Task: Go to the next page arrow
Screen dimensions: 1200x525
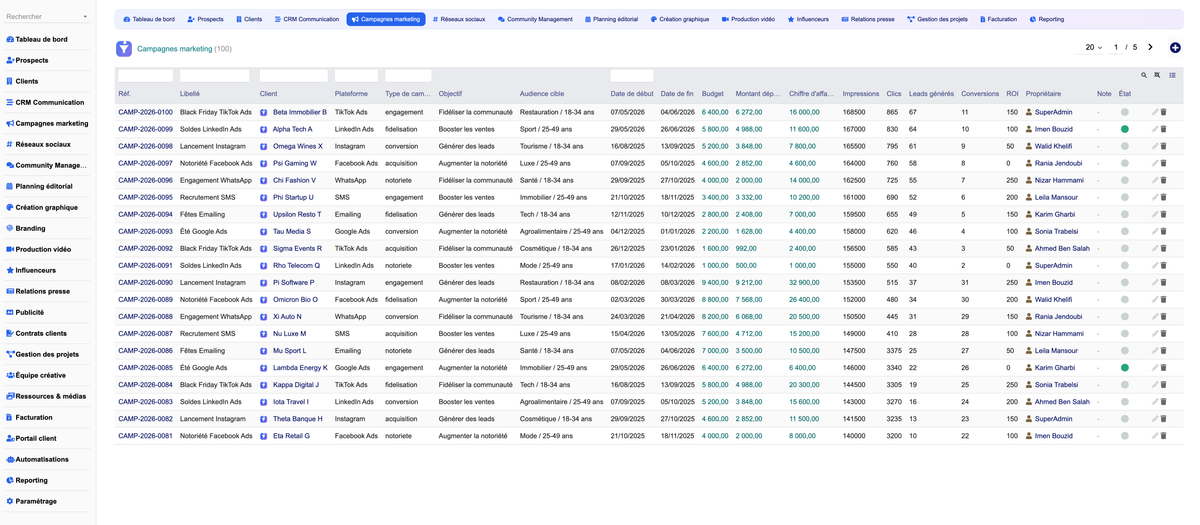Action: [x=1150, y=47]
